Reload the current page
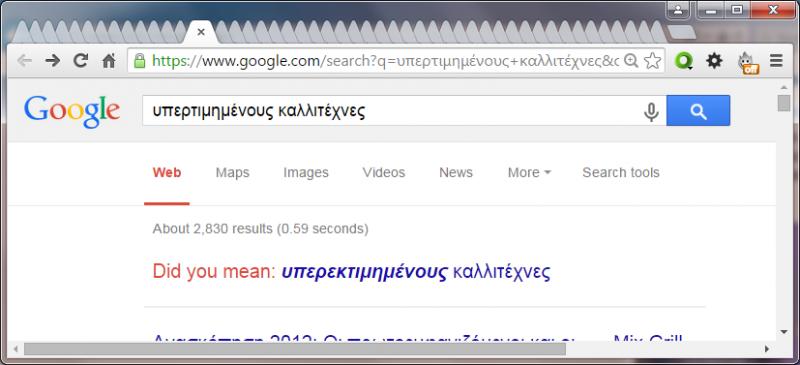This screenshot has height=365, width=800. tap(81, 61)
